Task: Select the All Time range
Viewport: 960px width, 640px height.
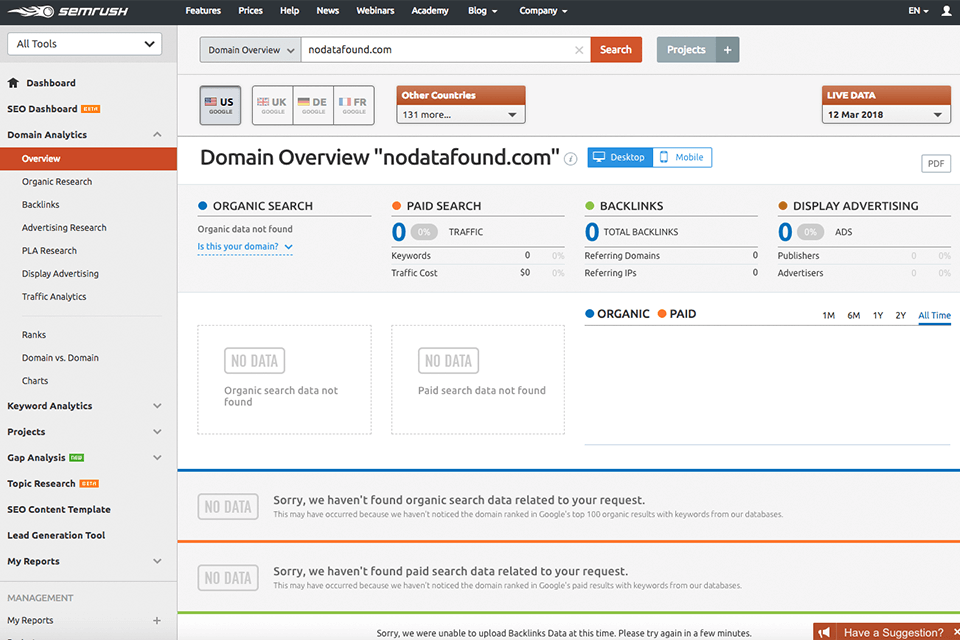Action: pos(934,315)
